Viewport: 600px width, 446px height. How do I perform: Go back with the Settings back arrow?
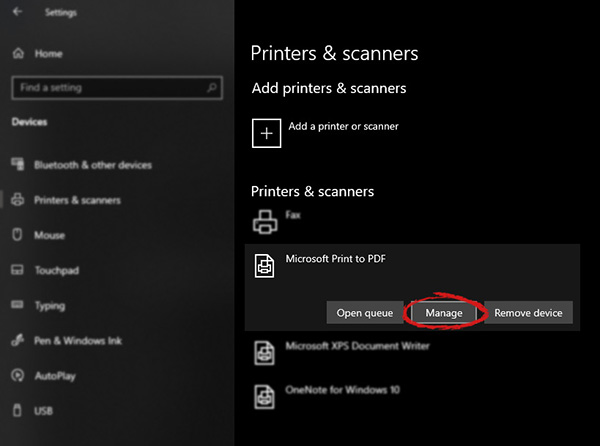pos(17,12)
